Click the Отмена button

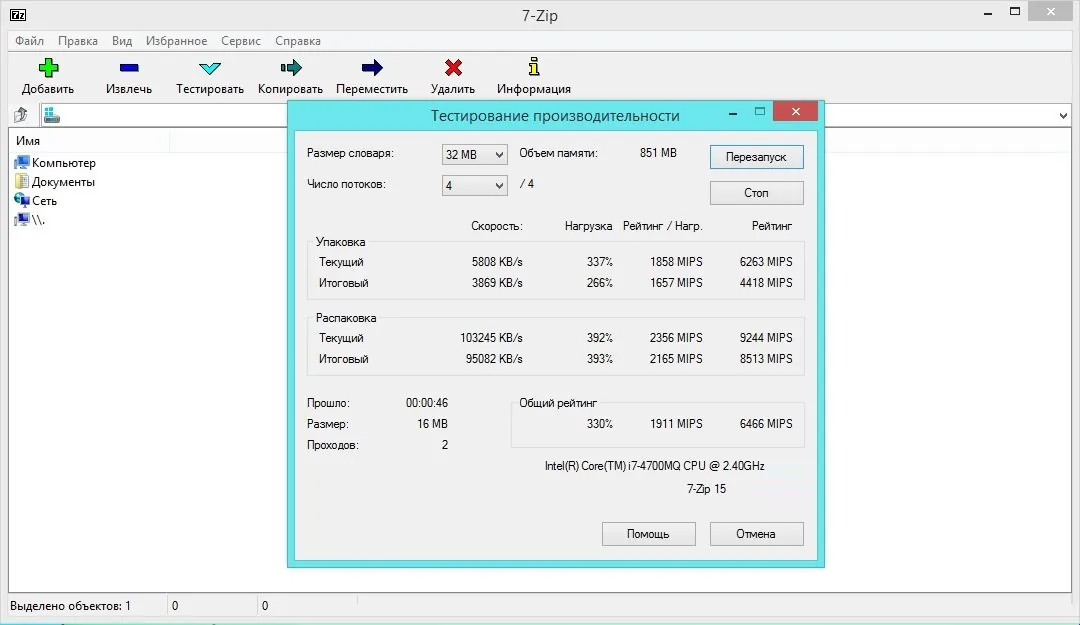pos(756,534)
